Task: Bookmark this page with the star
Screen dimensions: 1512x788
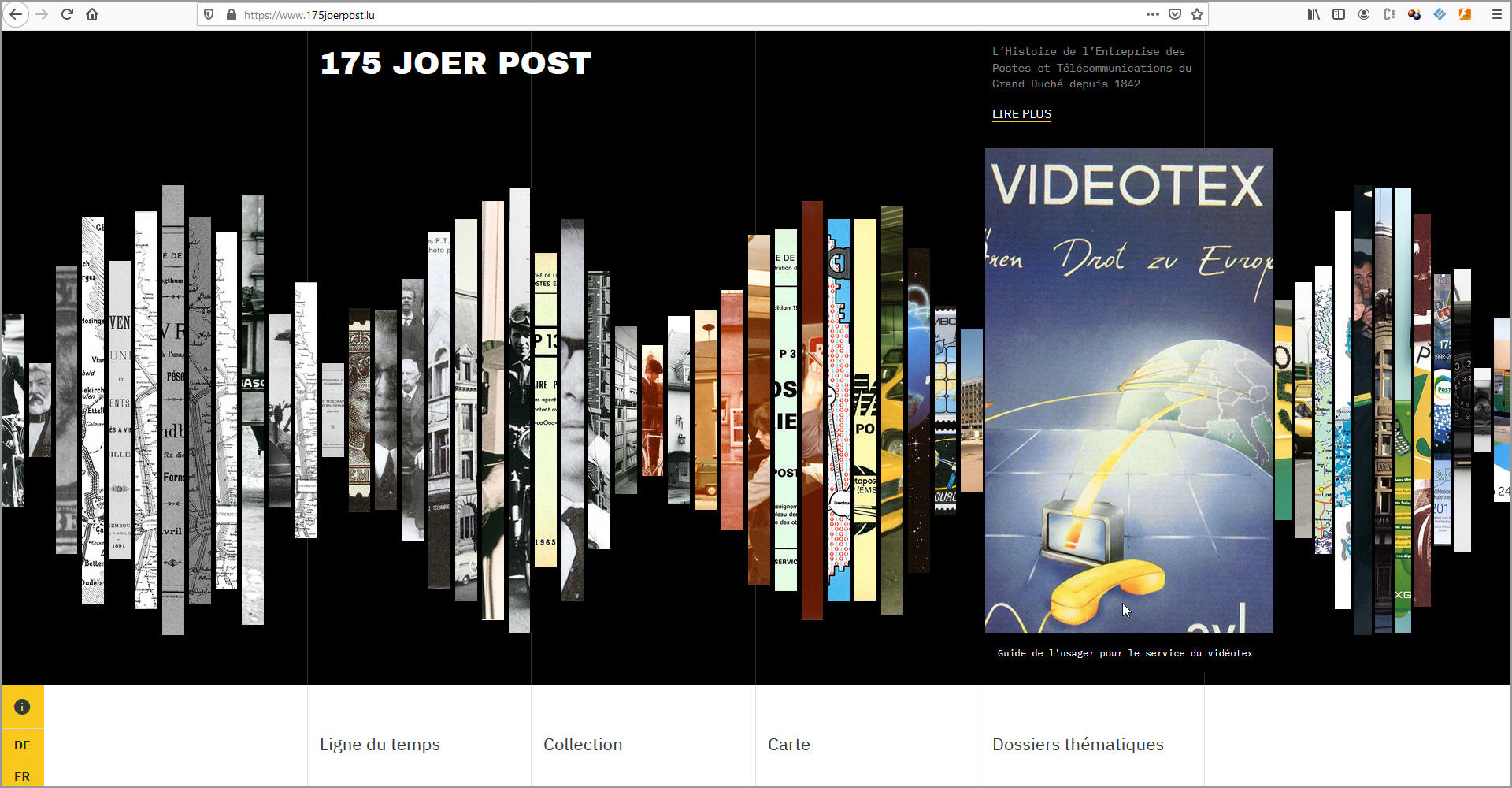Action: [1197, 14]
